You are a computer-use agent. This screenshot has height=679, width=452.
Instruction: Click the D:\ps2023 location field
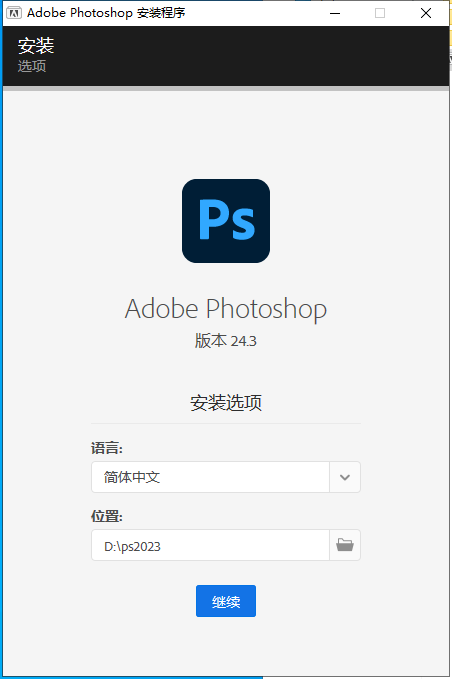point(210,545)
